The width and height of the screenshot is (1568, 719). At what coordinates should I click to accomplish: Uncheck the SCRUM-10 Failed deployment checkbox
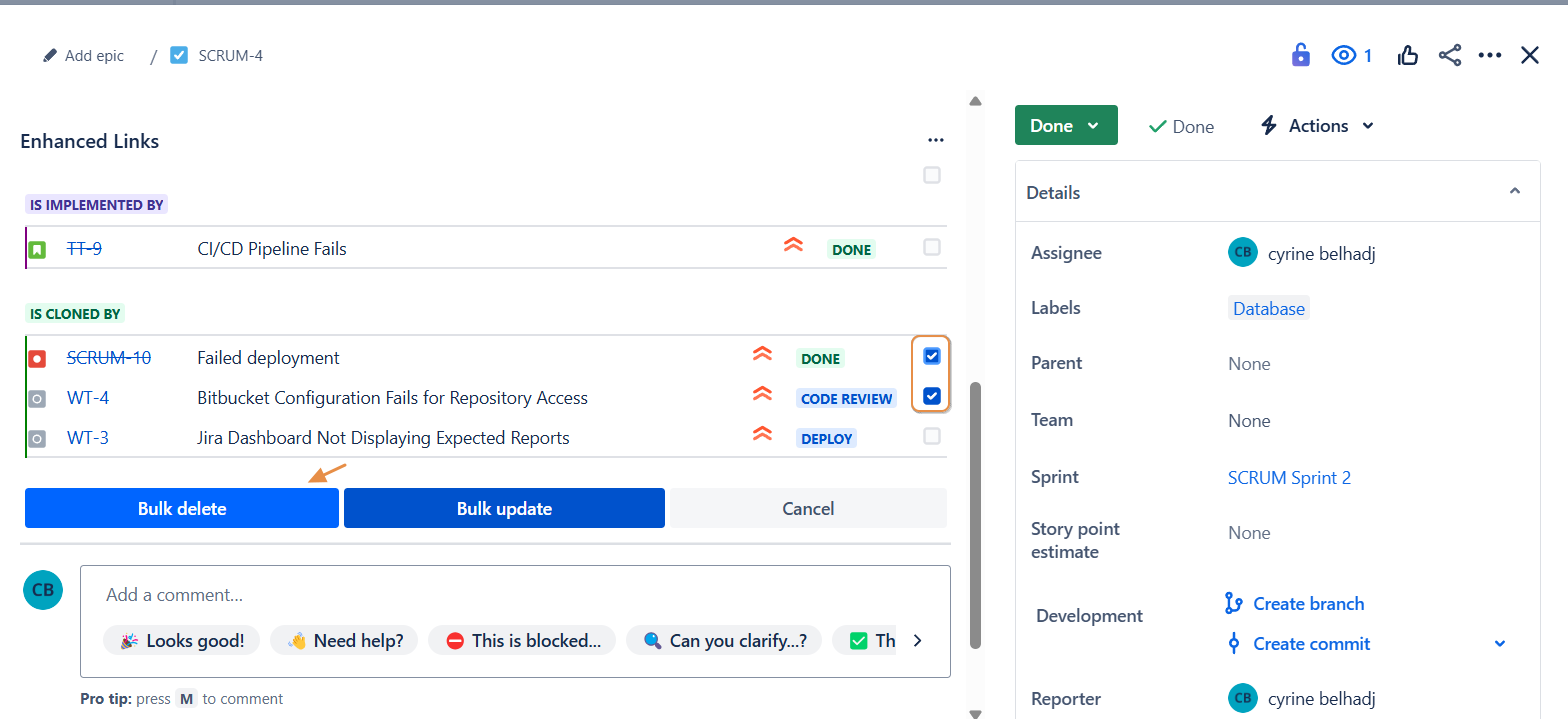[x=932, y=356]
